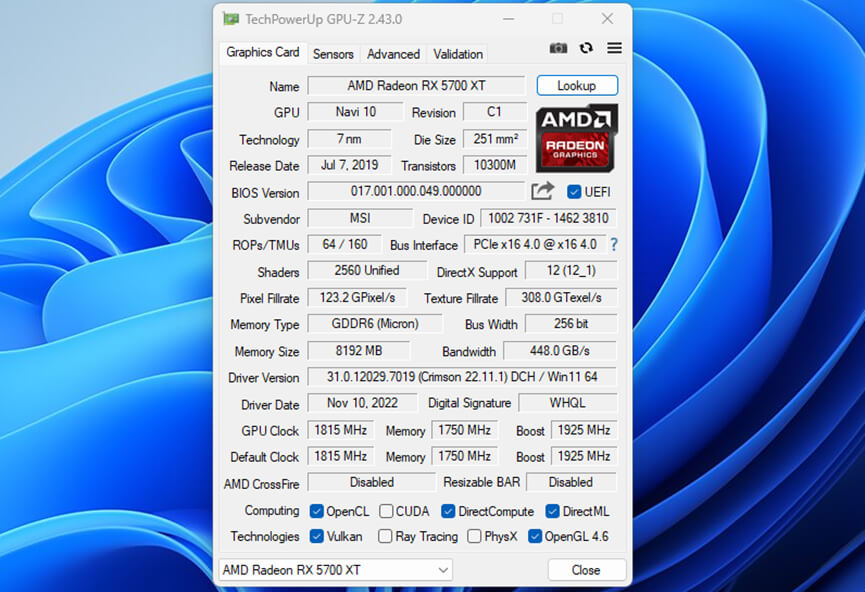The width and height of the screenshot is (865, 592).
Task: Minimize the GPU-Z window
Action: click(x=509, y=18)
